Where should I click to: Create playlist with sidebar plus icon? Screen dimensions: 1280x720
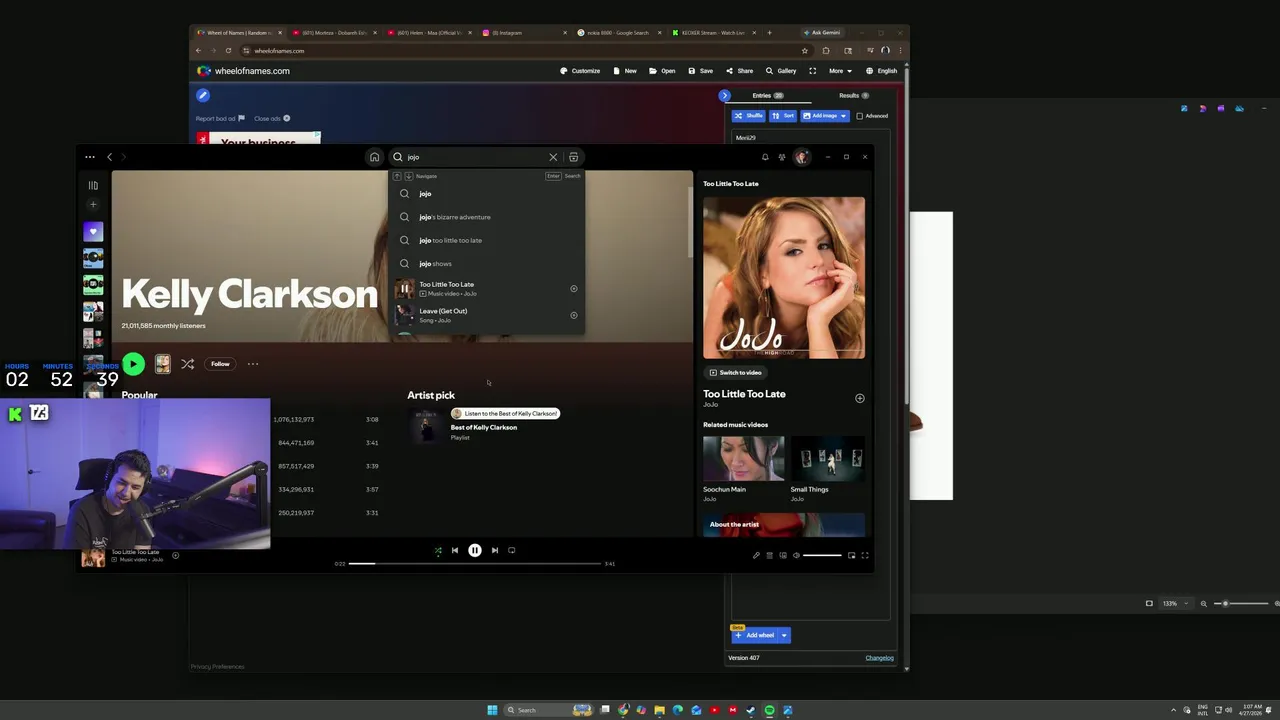93,205
